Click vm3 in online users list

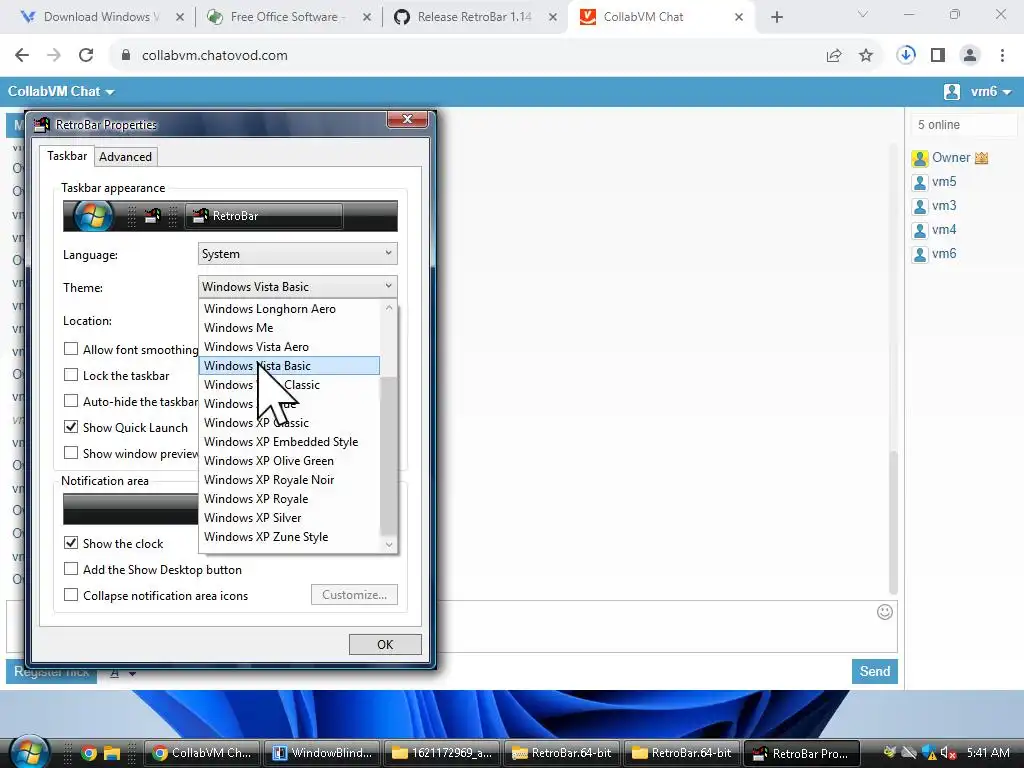[x=944, y=206]
